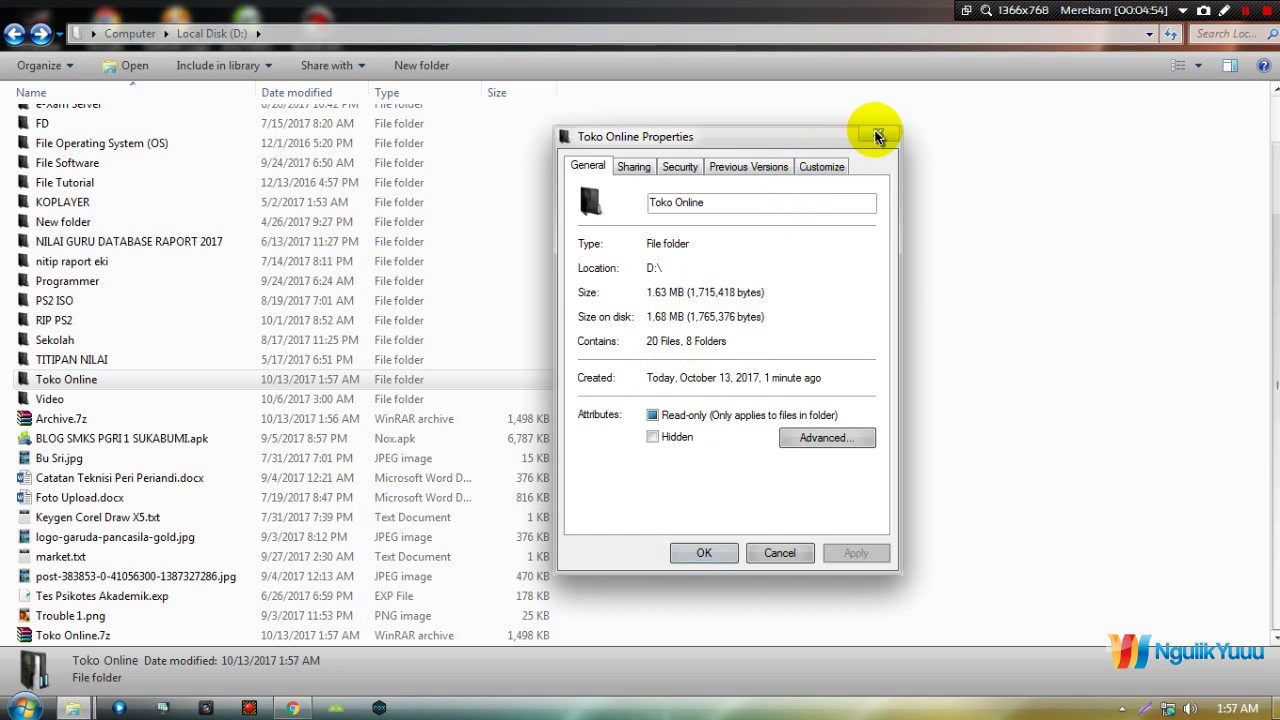Screen dimensions: 1280x720
Task: Go forward with the Explorer Forward arrow
Action: pos(41,34)
